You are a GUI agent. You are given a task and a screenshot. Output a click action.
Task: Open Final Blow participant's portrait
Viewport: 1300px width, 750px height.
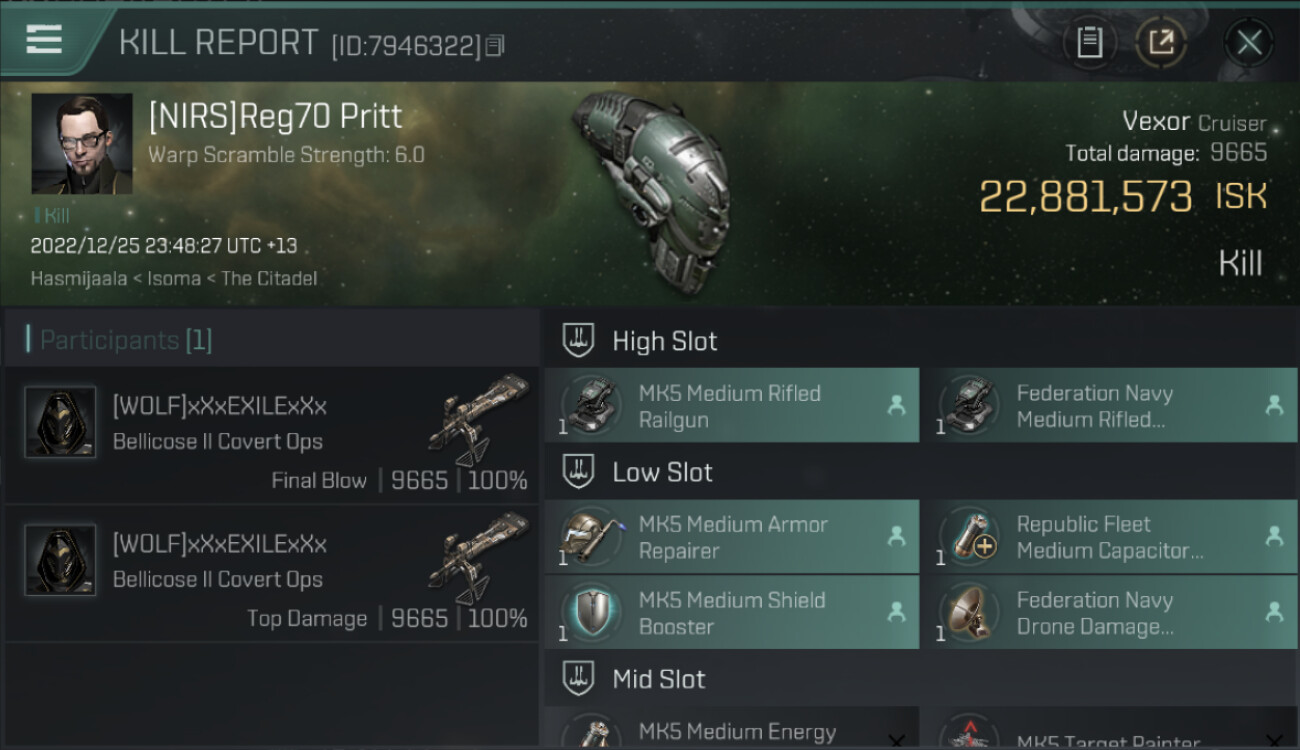click(x=60, y=422)
